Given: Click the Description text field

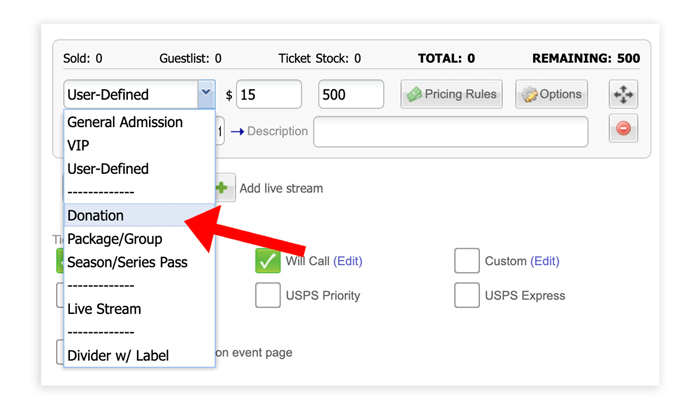Looking at the screenshot, I should click(x=450, y=132).
